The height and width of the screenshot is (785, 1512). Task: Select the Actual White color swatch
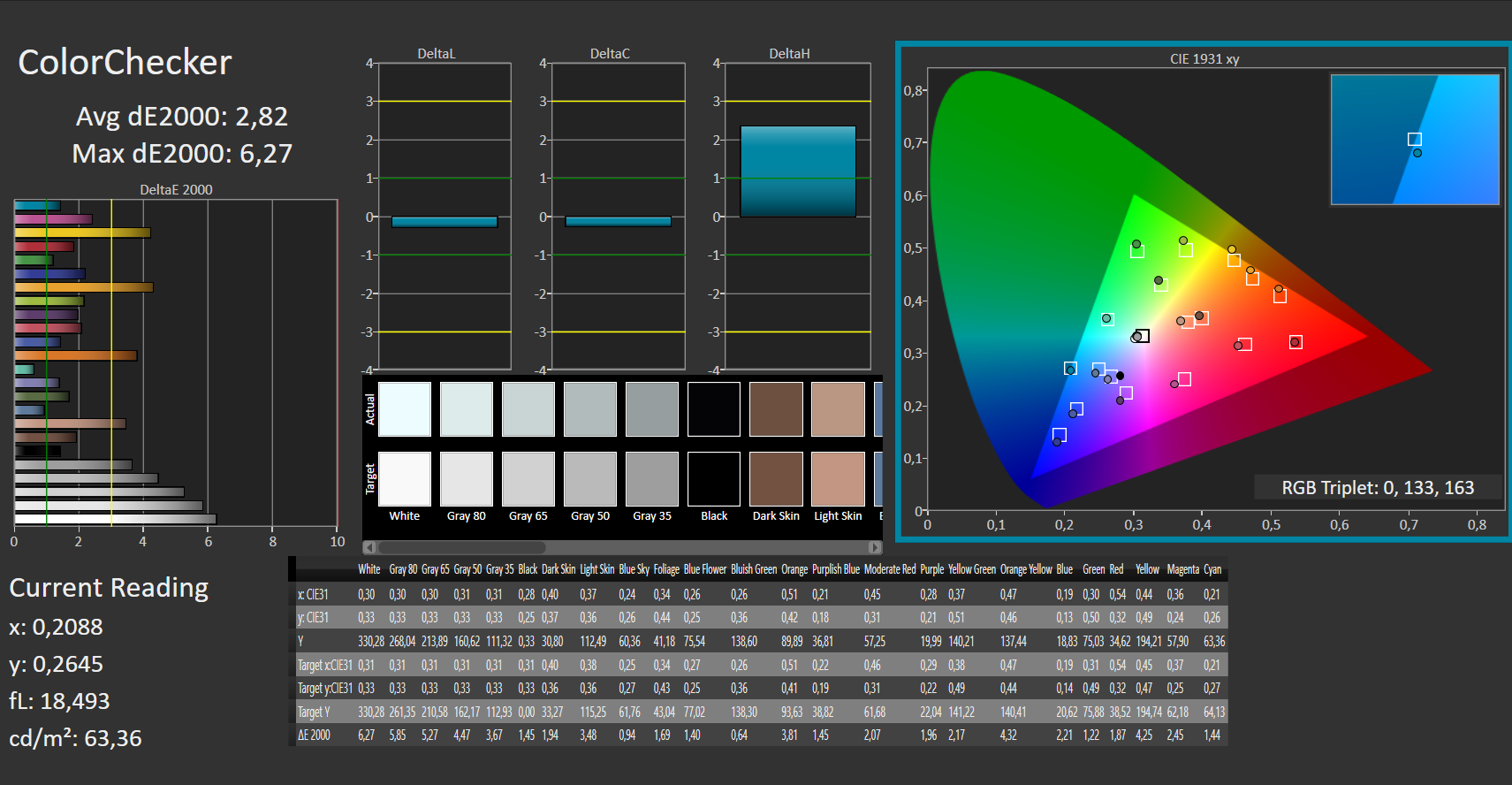[x=405, y=409]
